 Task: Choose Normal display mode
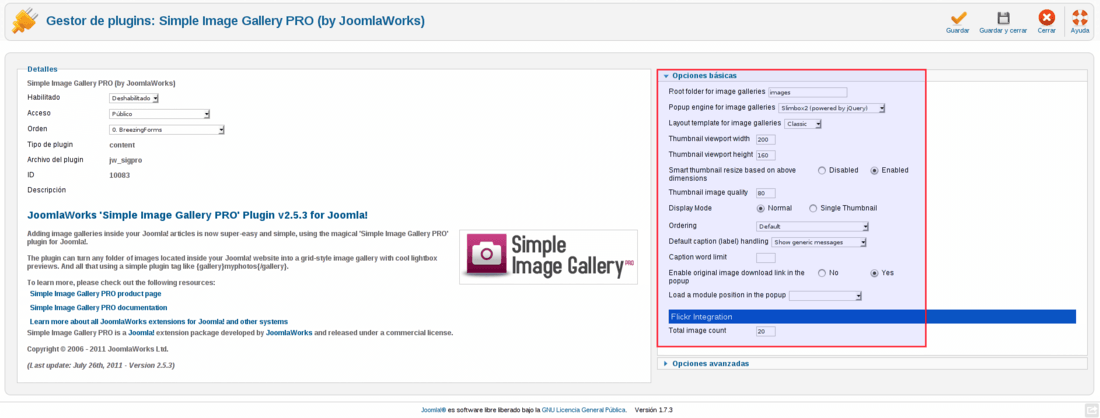(x=760, y=208)
